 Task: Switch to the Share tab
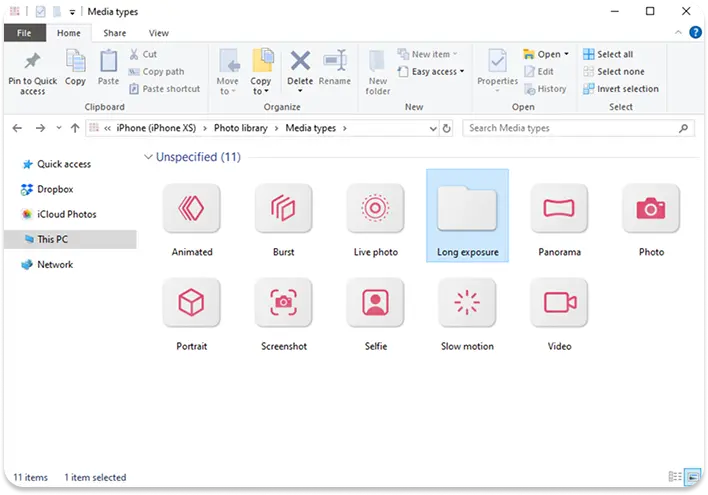pyautogui.click(x=115, y=33)
